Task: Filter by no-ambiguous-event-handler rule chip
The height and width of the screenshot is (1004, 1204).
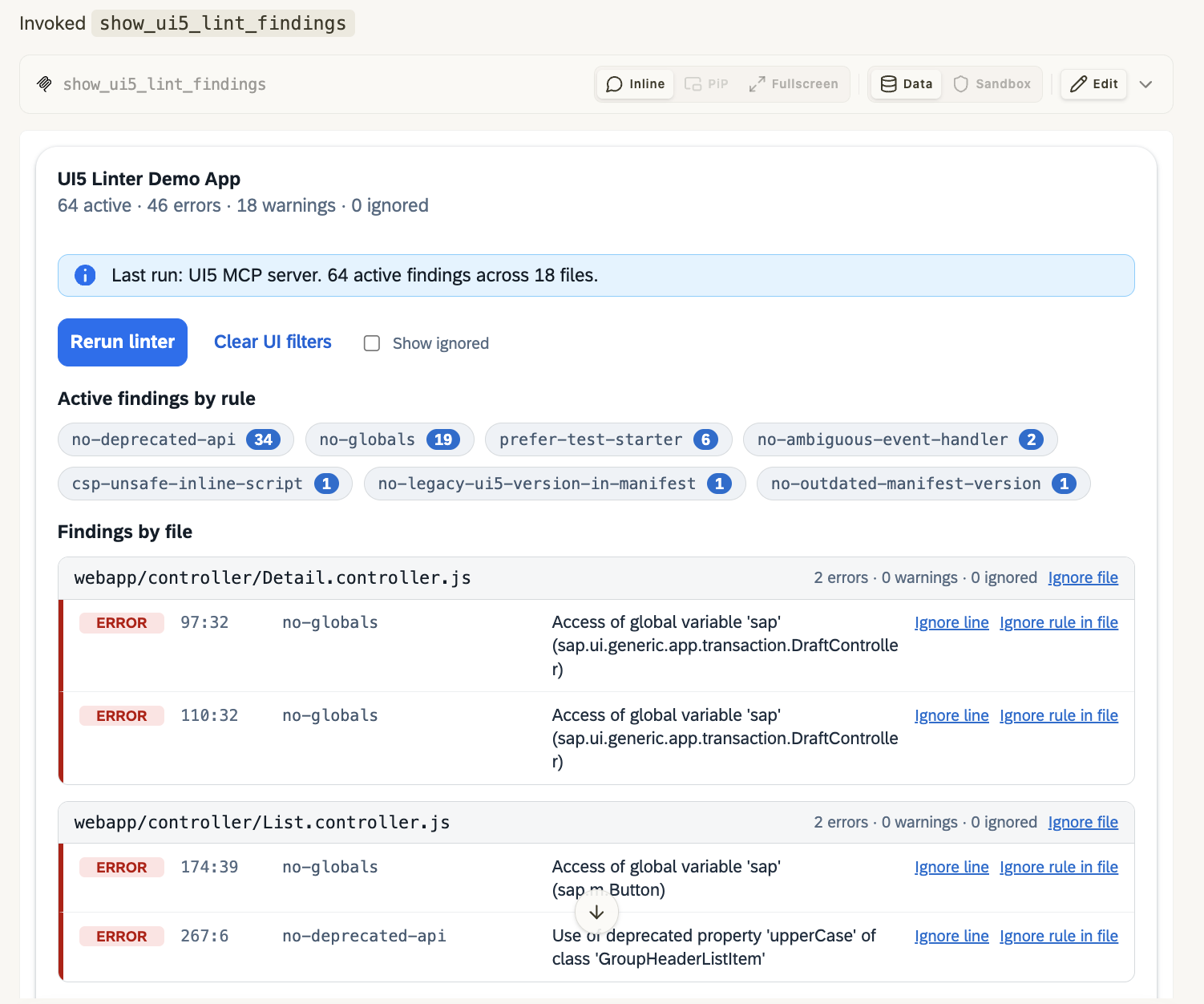Action: [x=900, y=439]
